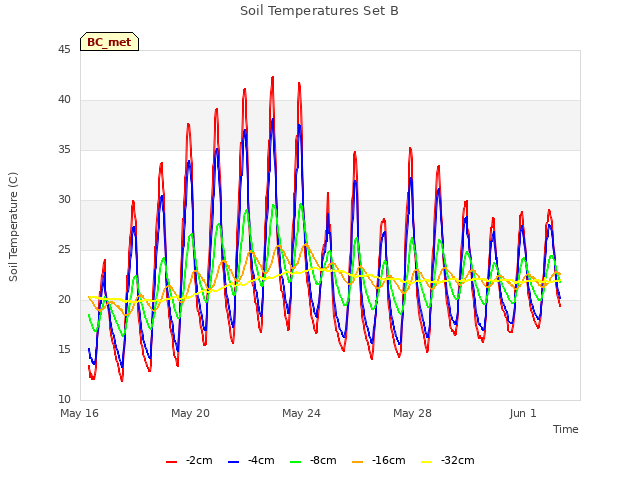Toggle the -2cm series in the legend

click(x=189, y=460)
